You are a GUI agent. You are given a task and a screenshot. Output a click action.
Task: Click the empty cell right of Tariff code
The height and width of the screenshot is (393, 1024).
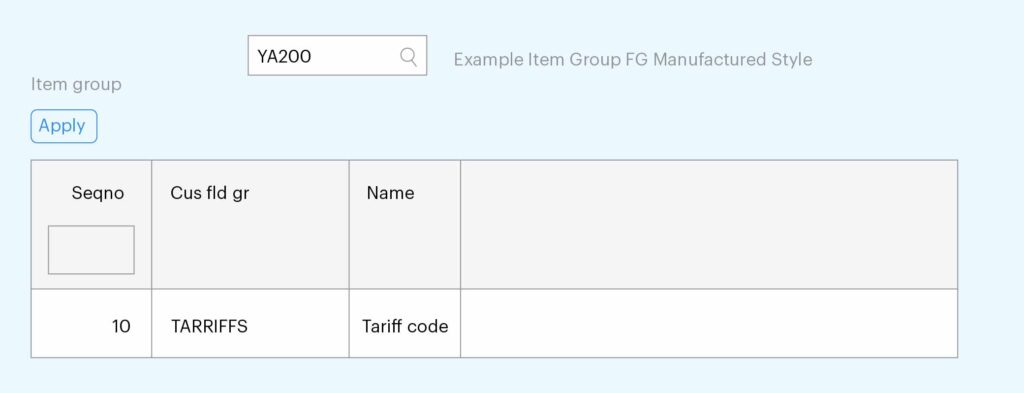(709, 324)
